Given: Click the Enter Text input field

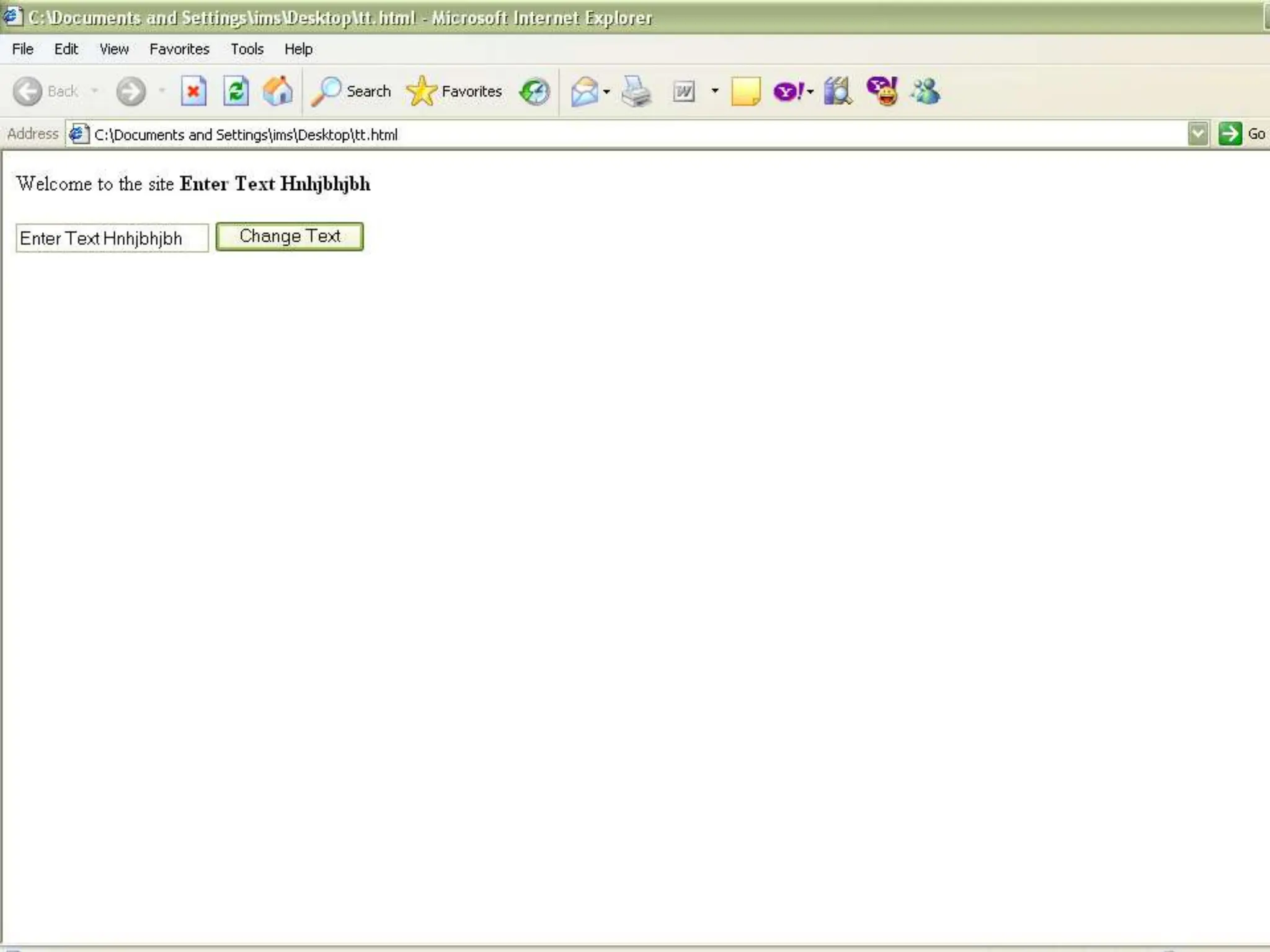Looking at the screenshot, I should [x=112, y=238].
